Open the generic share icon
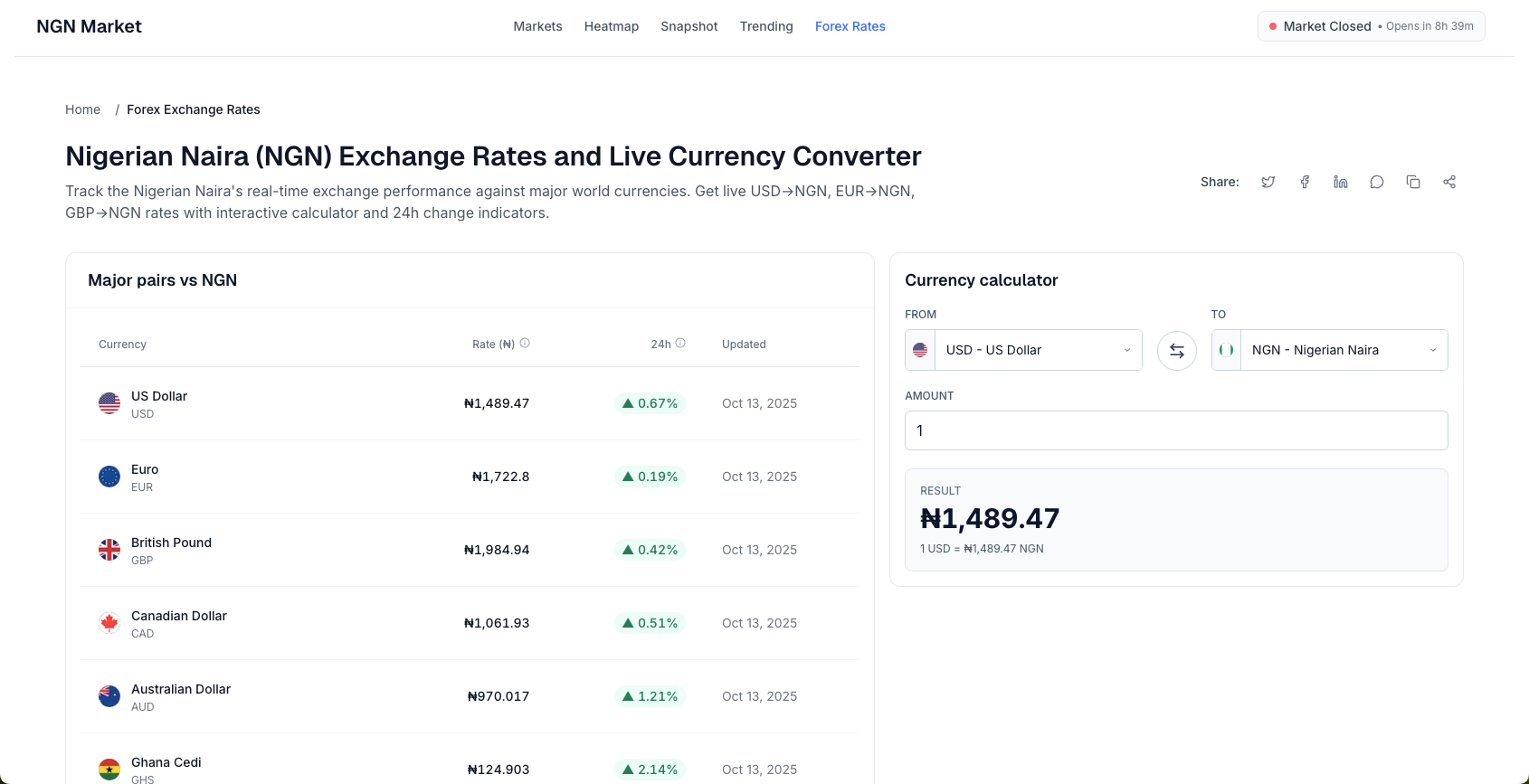1529x784 pixels. click(1449, 182)
